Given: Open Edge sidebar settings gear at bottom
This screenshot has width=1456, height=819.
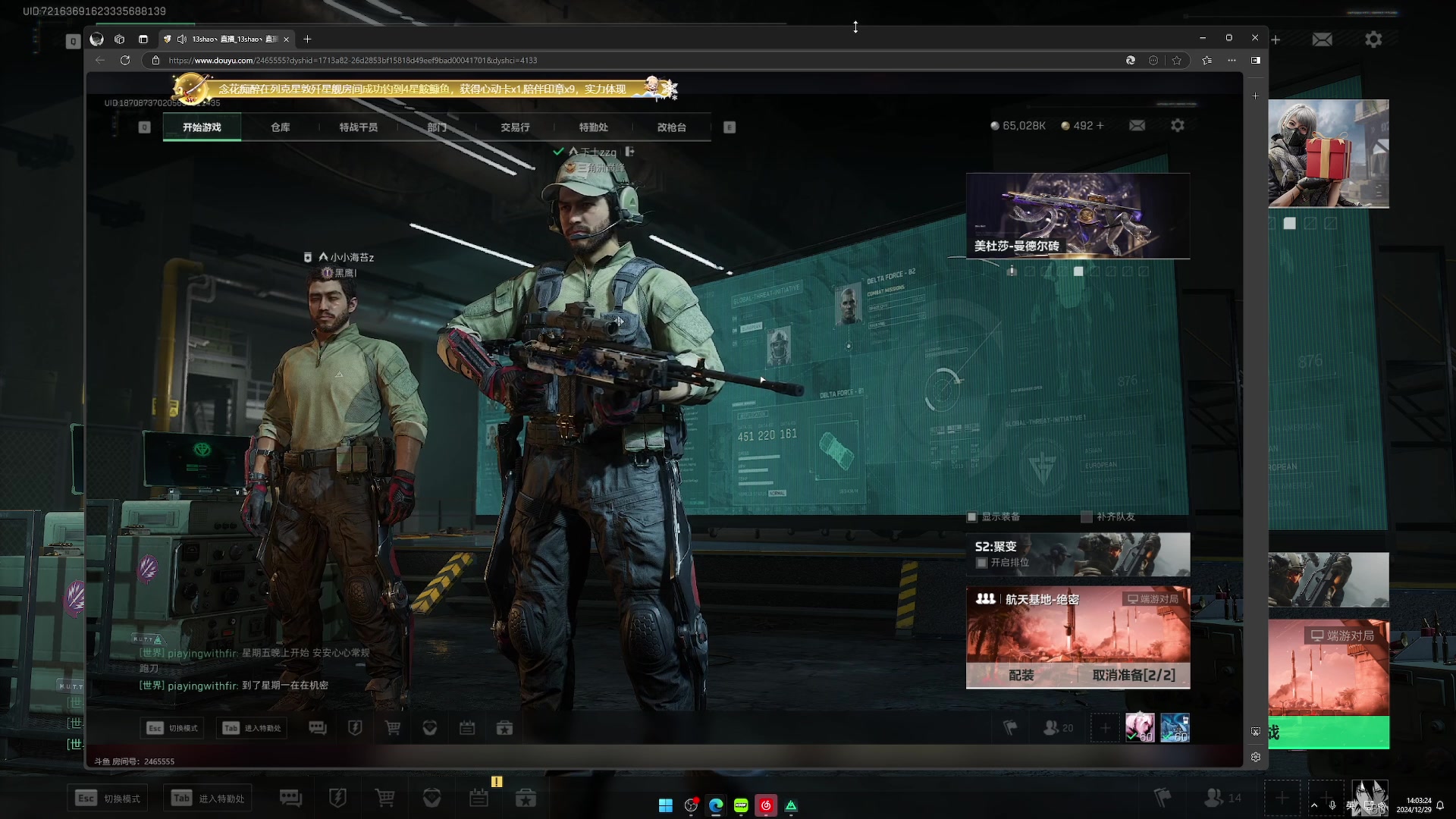Looking at the screenshot, I should pos(1256,757).
